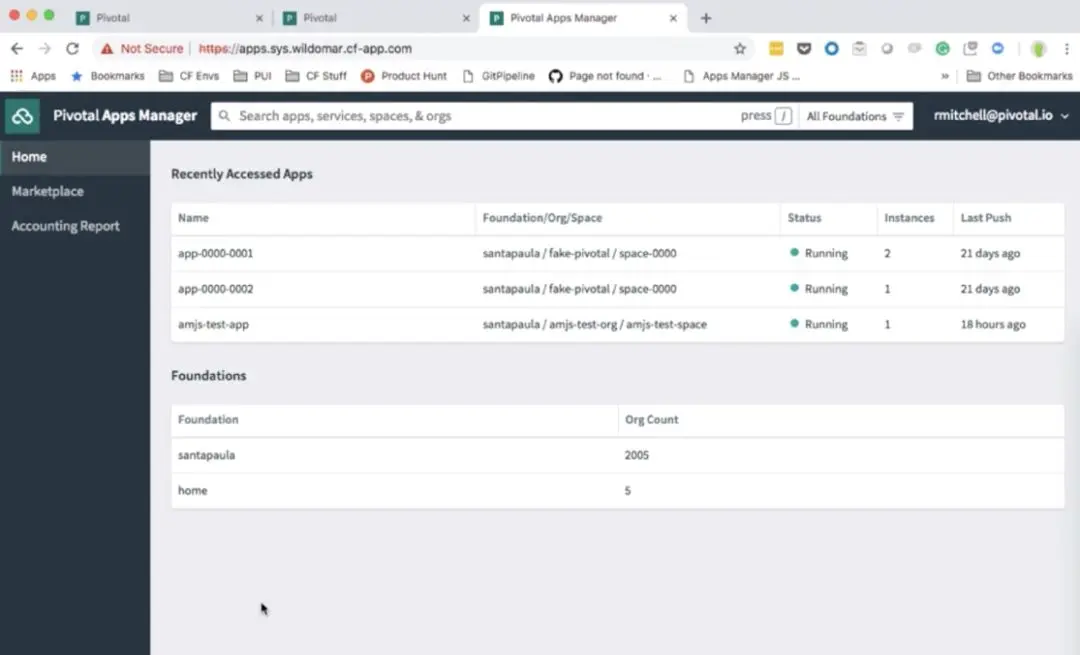This screenshot has width=1080, height=655.
Task: Click the 2005 org count value
Action: pos(636,455)
